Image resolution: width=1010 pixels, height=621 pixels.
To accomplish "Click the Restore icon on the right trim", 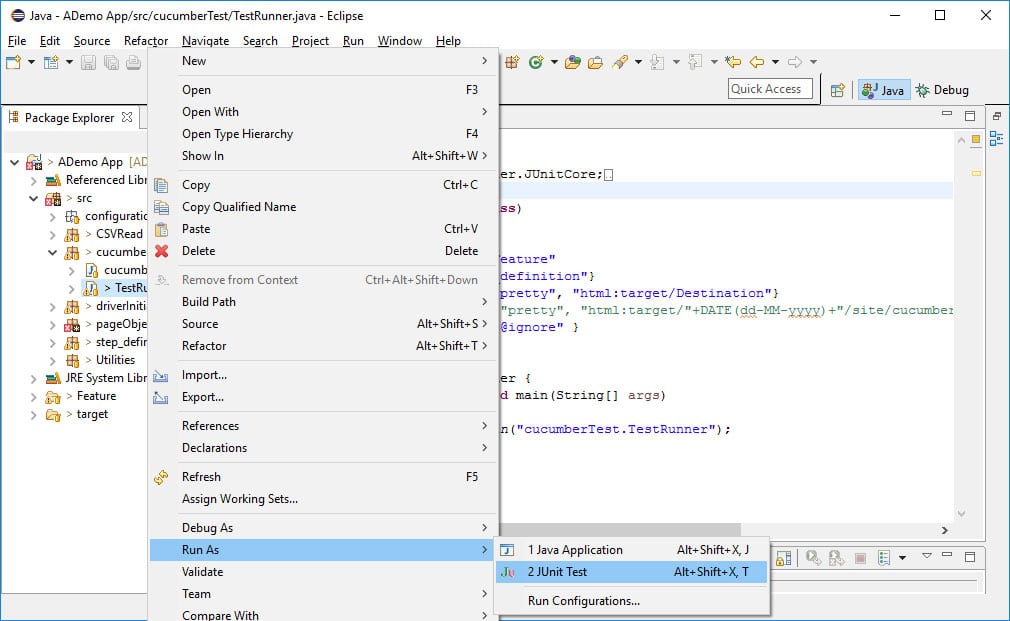I will pyautogui.click(x=996, y=116).
